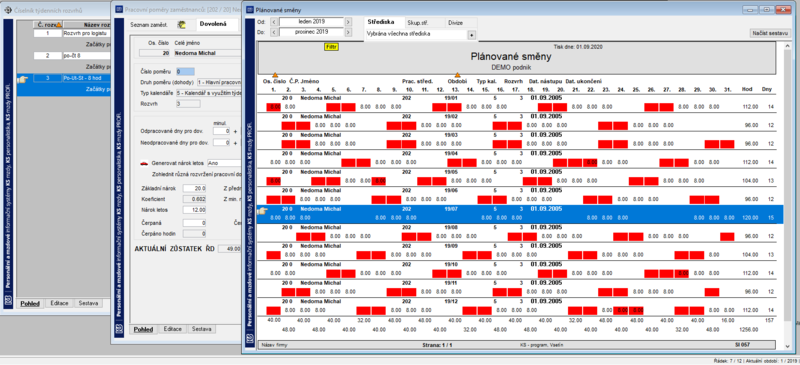The width and height of the screenshot is (800, 365).
Task: Go to previous month for Od date
Action: pos(273,22)
